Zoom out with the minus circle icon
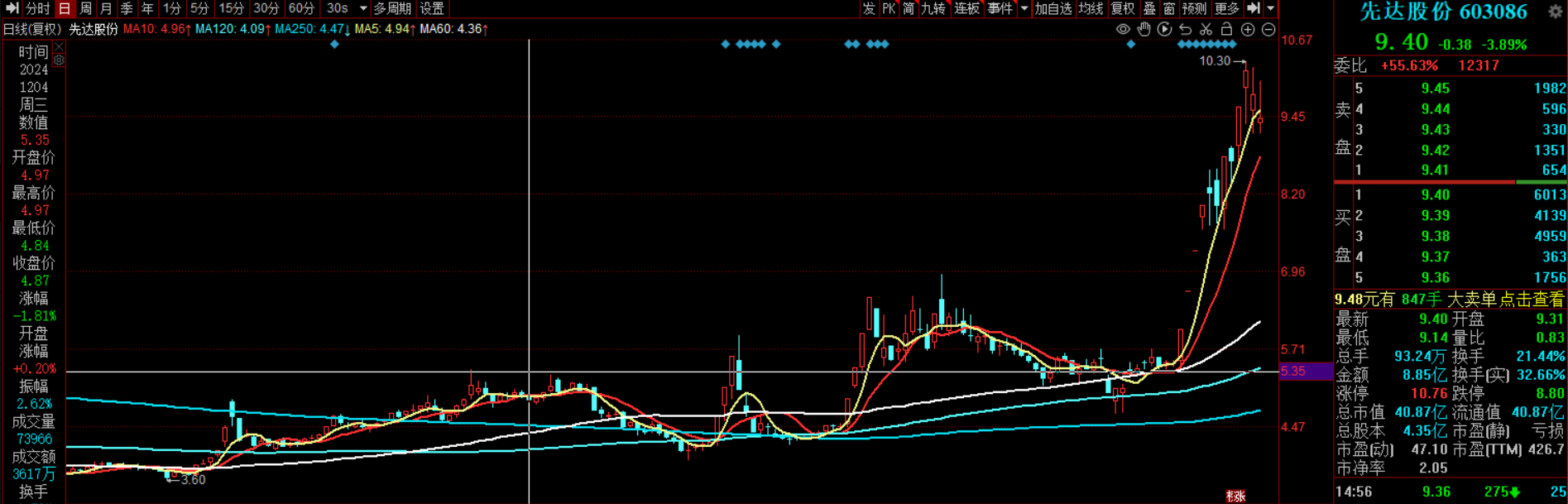The image size is (1568, 504). [x=1268, y=29]
